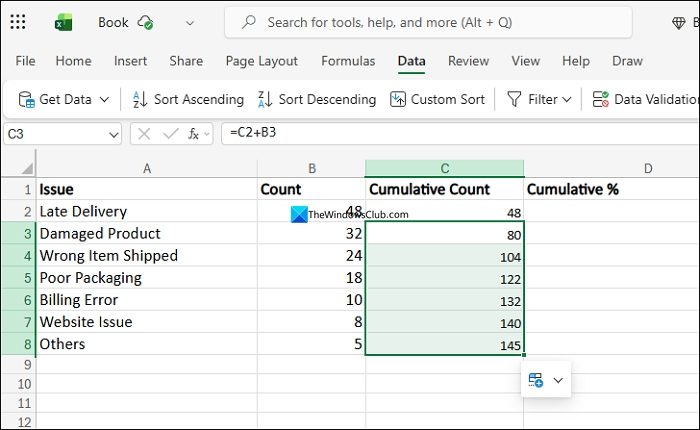Open the app launcher grid icon
The width and height of the screenshot is (700, 430).
coord(18,22)
